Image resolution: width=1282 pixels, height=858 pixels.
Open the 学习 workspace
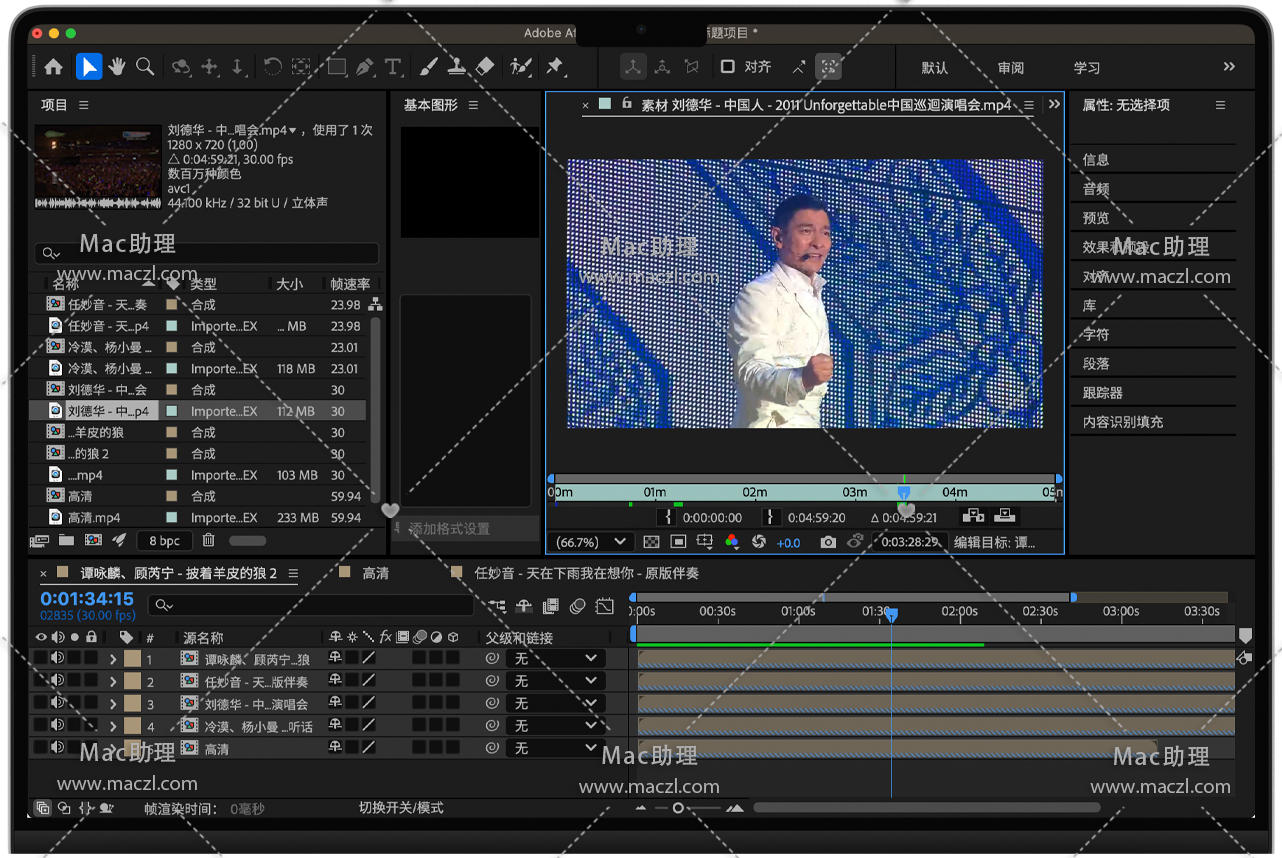tap(1086, 68)
